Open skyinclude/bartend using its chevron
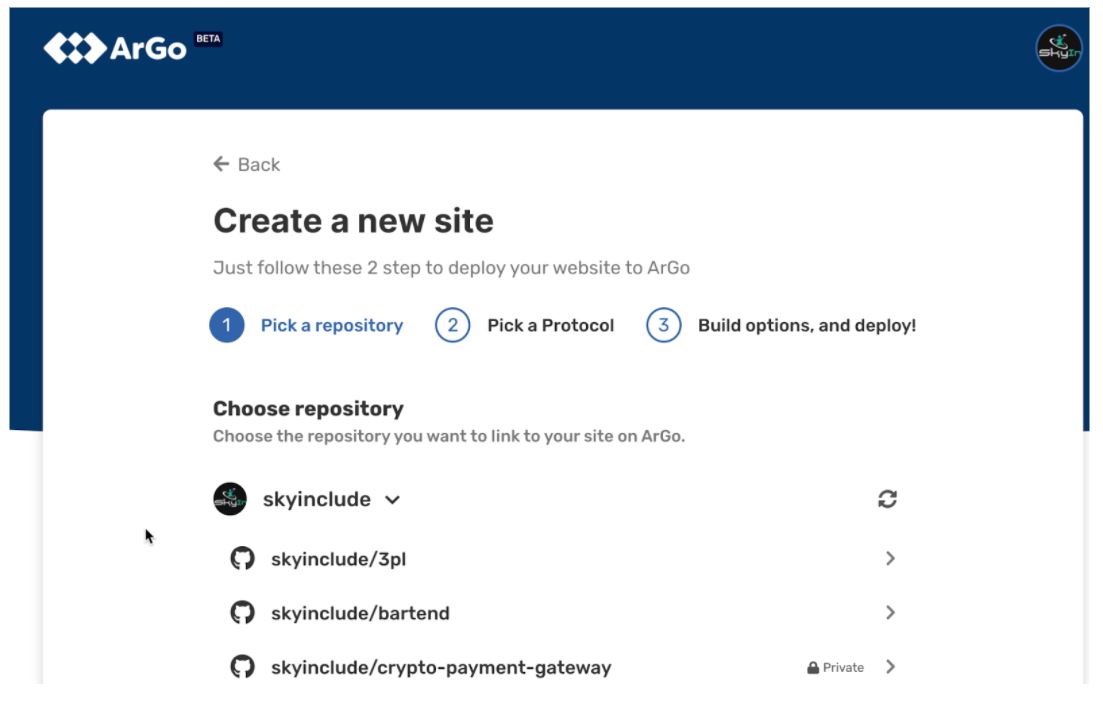This screenshot has width=1103, height=727. pyautogui.click(x=890, y=613)
